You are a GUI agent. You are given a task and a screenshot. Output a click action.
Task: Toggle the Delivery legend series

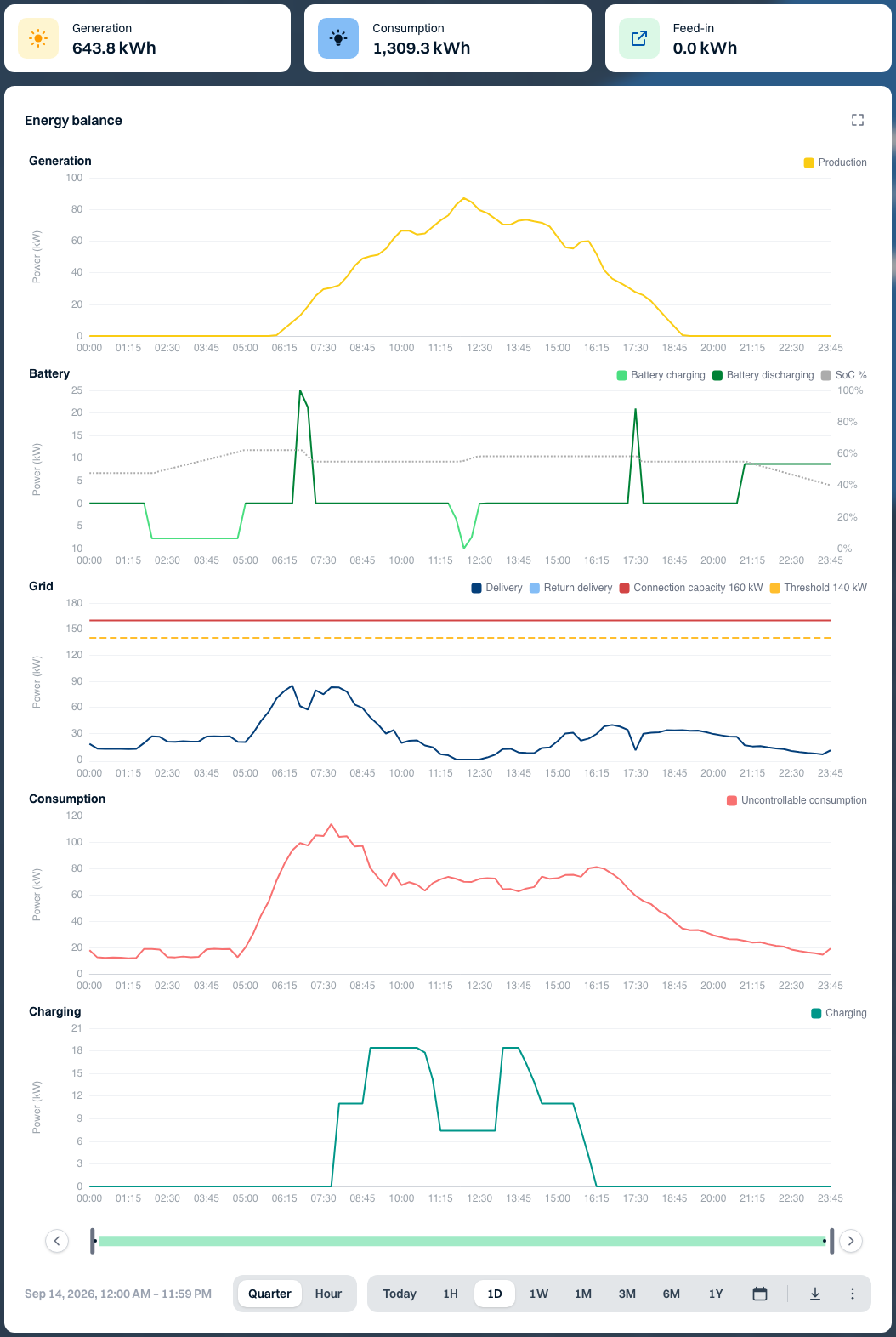[x=497, y=588]
